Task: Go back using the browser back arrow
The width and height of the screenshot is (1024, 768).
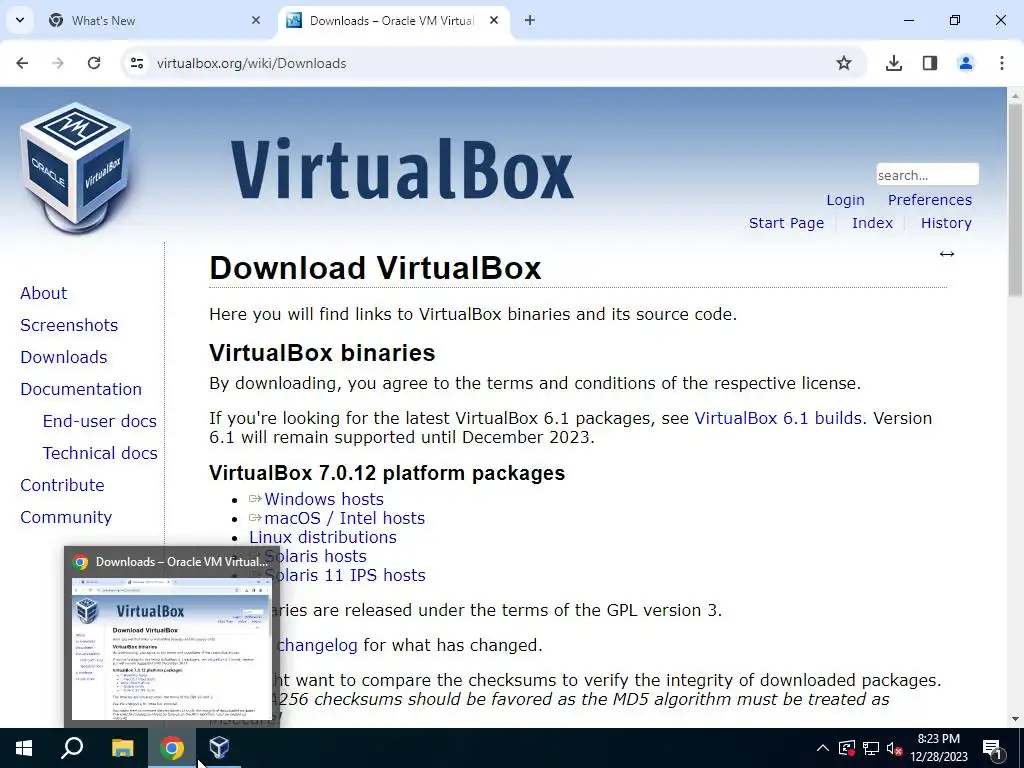Action: tap(22, 63)
